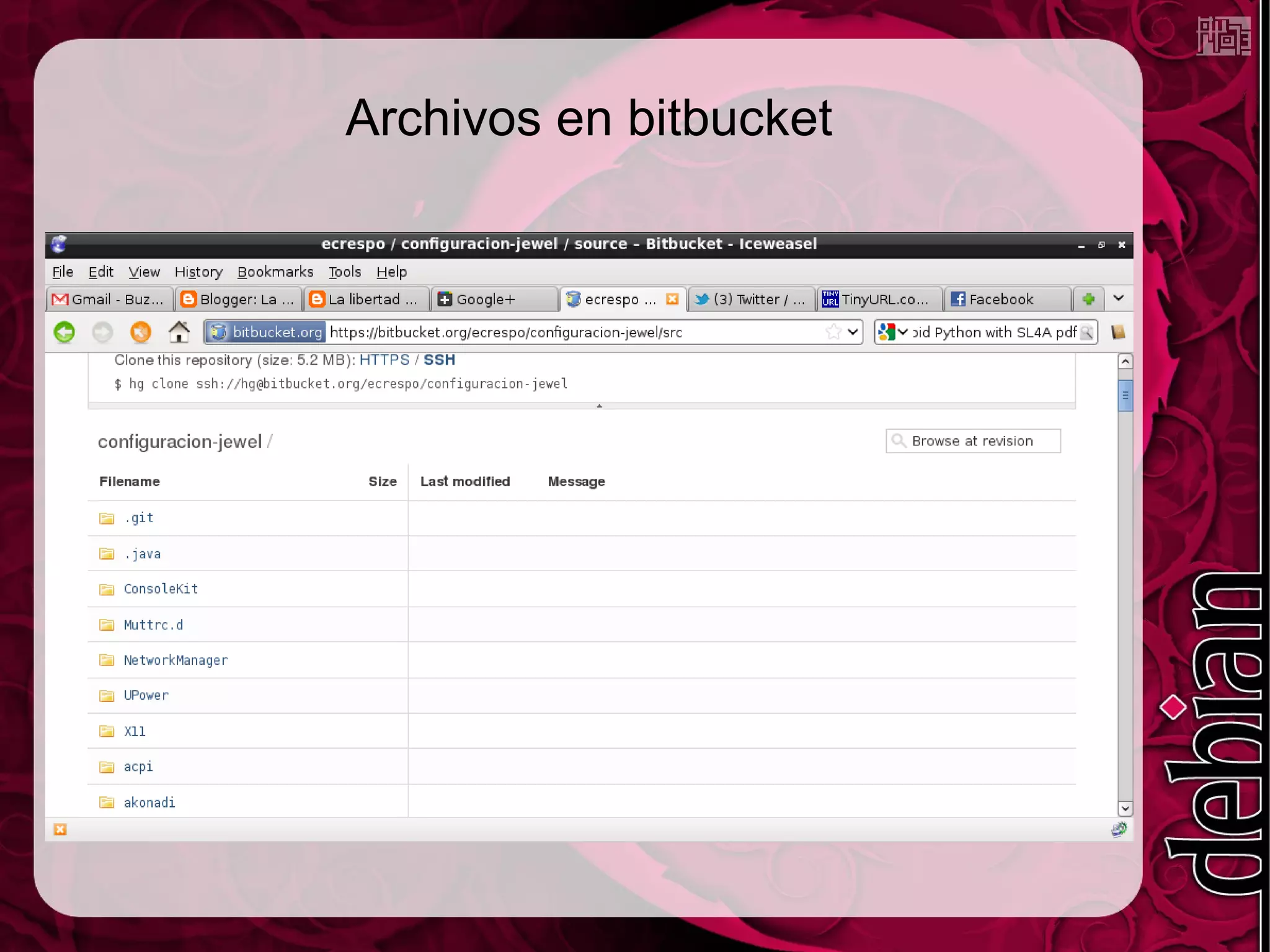Click the Iceweasel window menu icon in the title bar
This screenshot has width=1270, height=952.
click(59, 244)
